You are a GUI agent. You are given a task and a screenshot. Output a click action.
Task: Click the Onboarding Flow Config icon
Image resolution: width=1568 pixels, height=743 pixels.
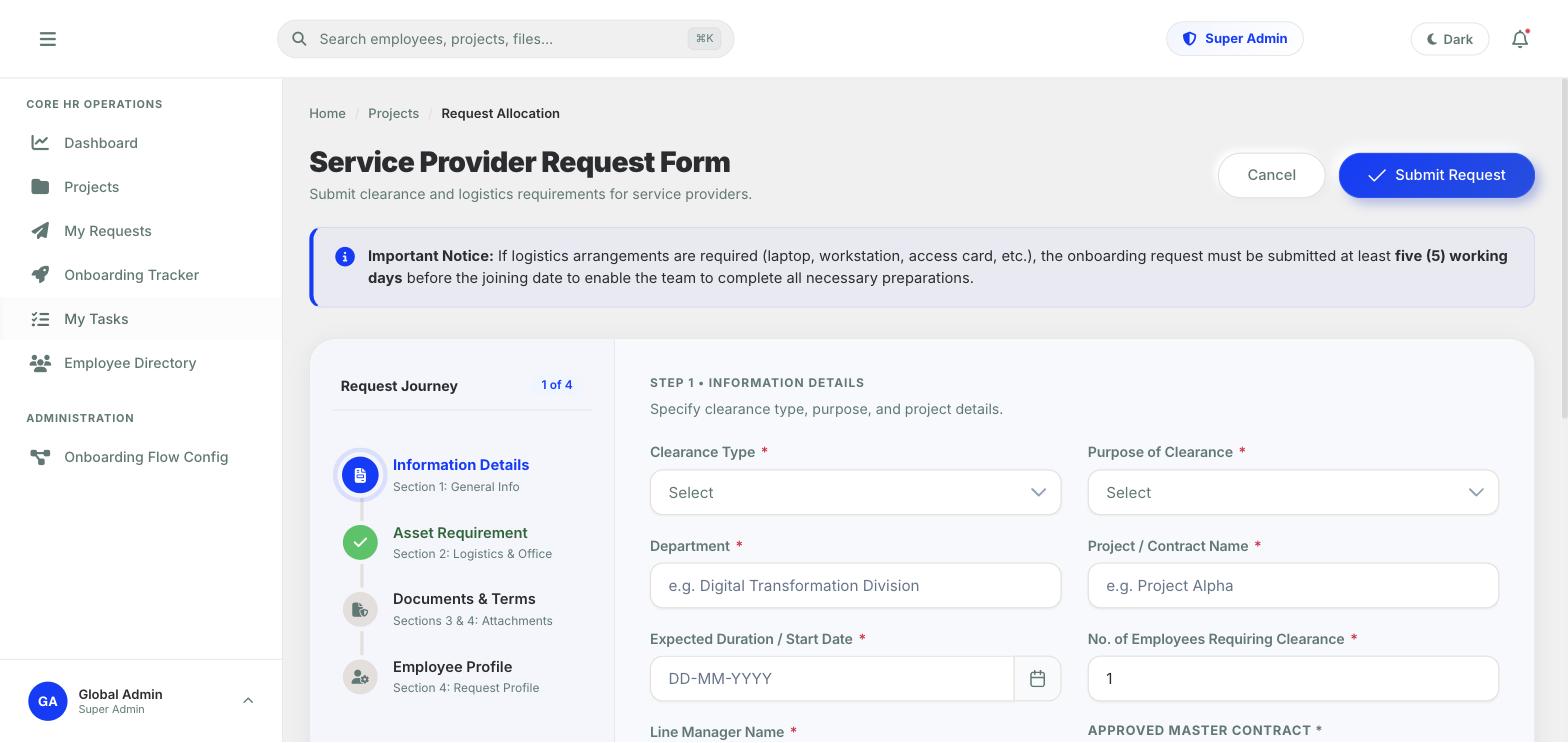click(40, 457)
